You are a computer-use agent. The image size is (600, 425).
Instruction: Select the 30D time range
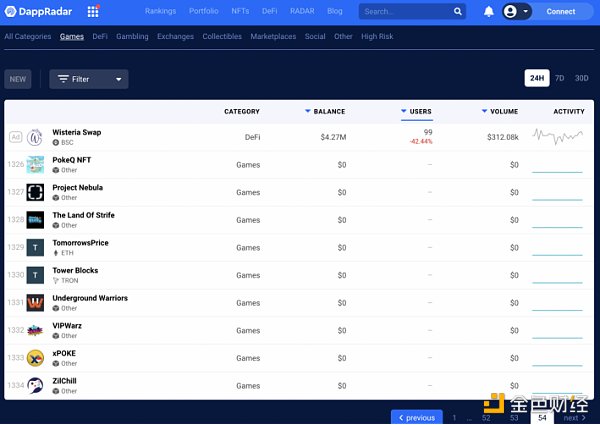[x=581, y=78]
